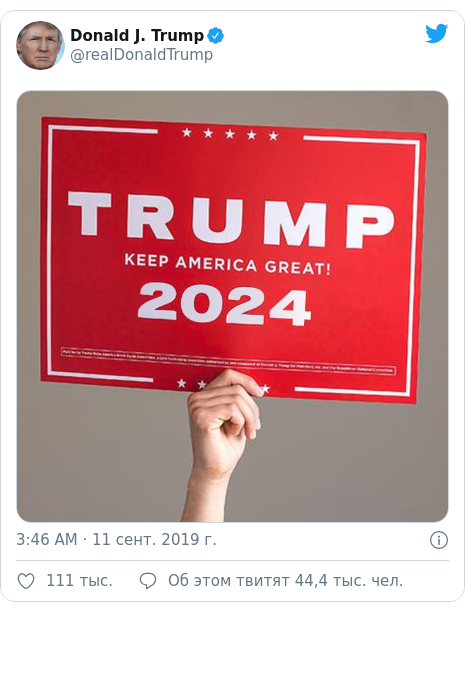Screen dimensions: 465x697
Task: Click the Twitter bird logo
Action: 436,34
